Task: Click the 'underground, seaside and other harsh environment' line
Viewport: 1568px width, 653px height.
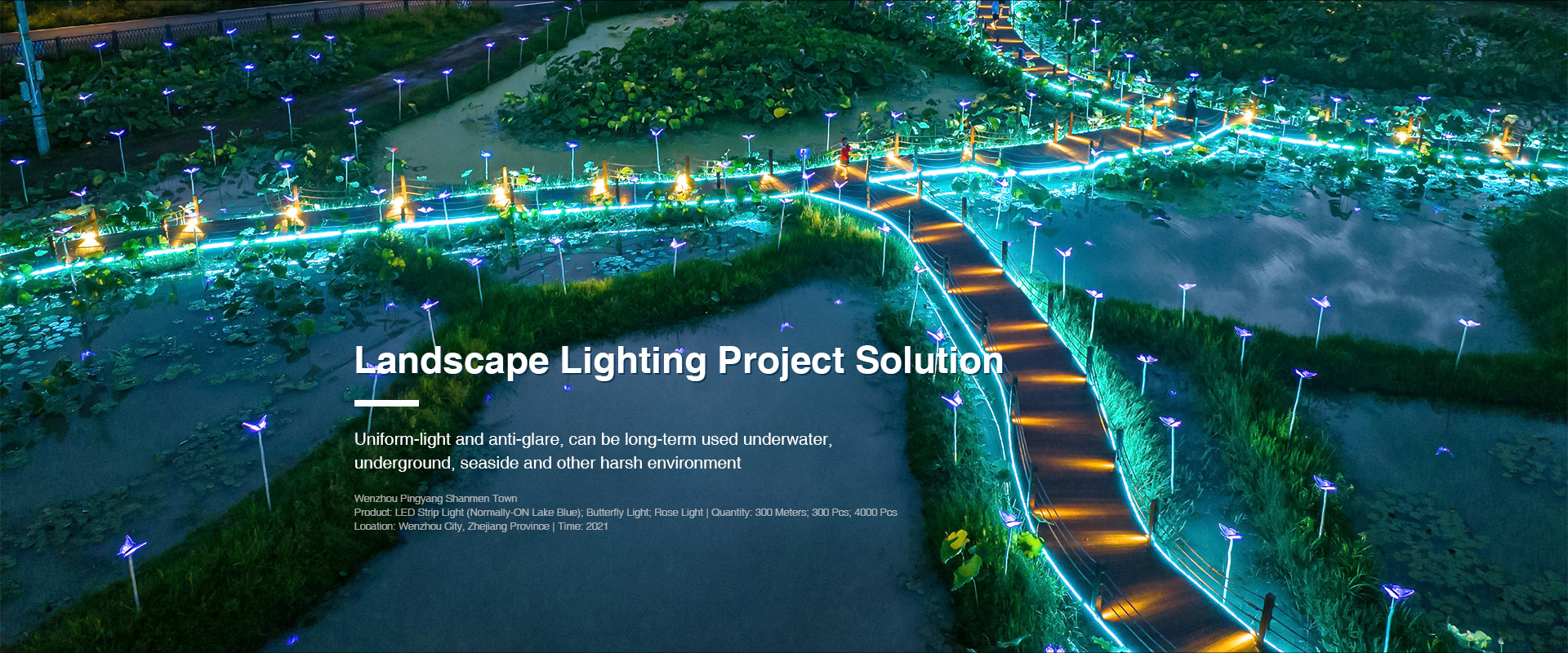Action: tap(547, 463)
